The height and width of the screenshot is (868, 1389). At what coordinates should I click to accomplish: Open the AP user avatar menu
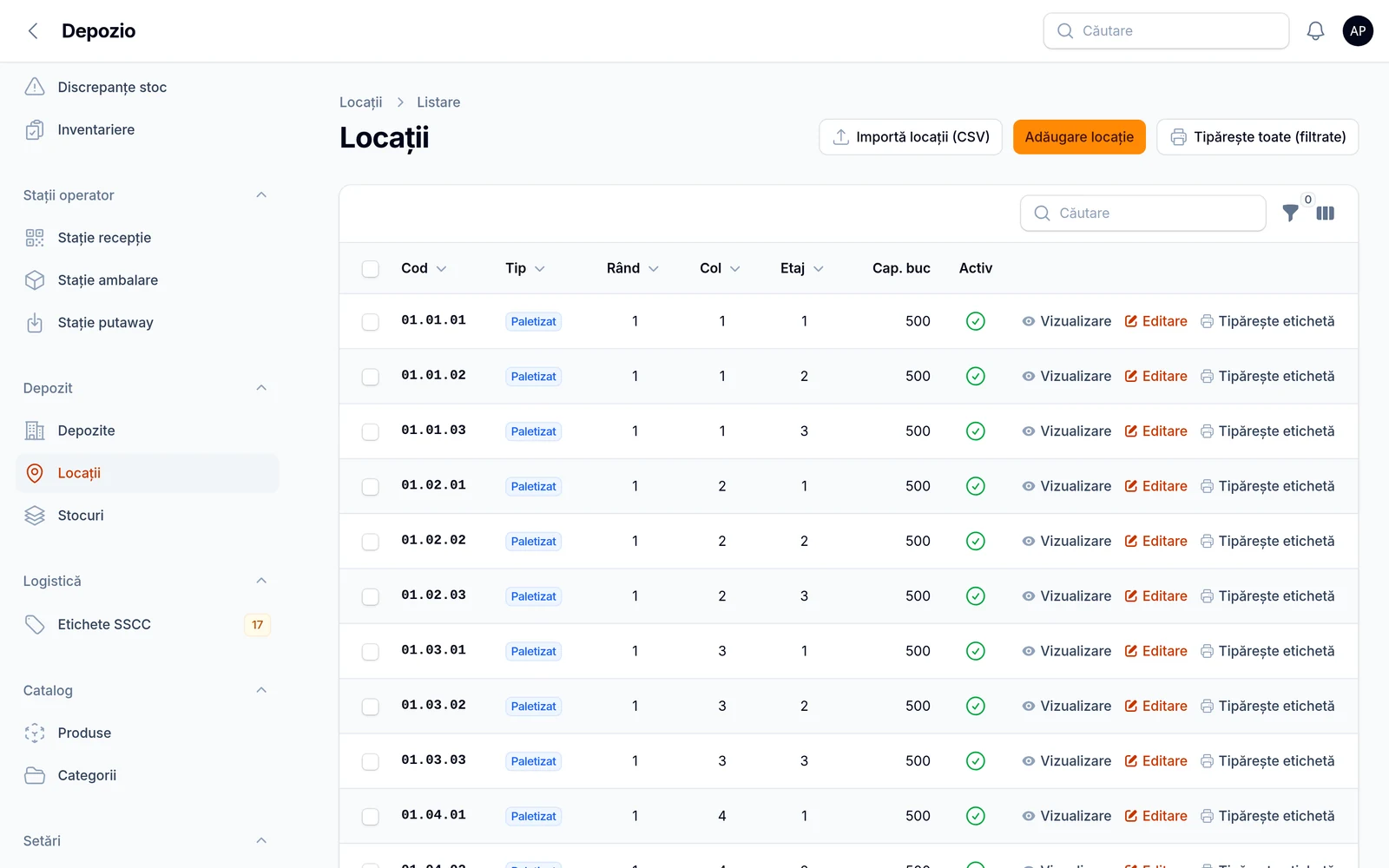(x=1358, y=31)
